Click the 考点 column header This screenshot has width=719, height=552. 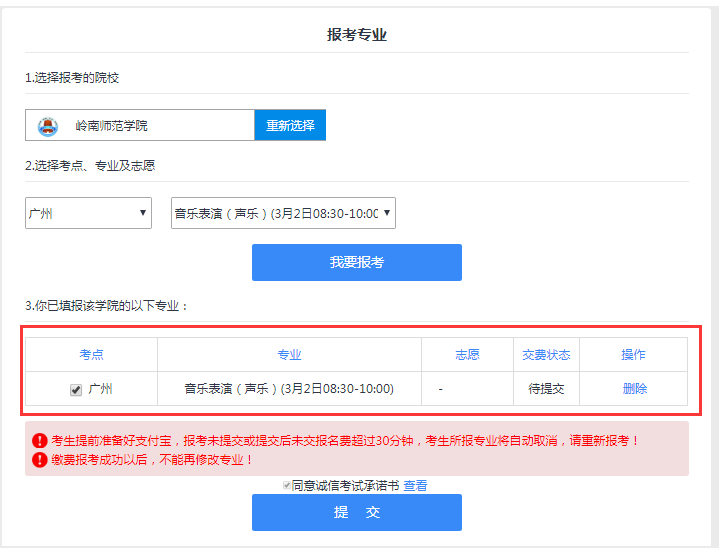pyautogui.click(x=91, y=355)
